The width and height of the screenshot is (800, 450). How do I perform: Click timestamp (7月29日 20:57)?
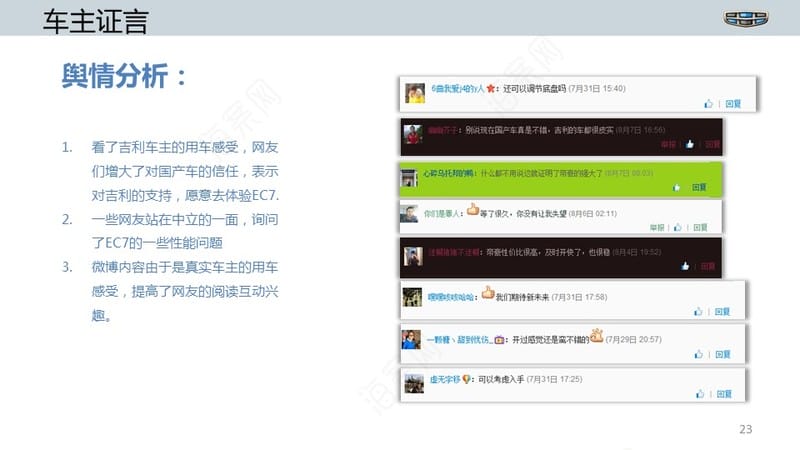pyautogui.click(x=633, y=340)
